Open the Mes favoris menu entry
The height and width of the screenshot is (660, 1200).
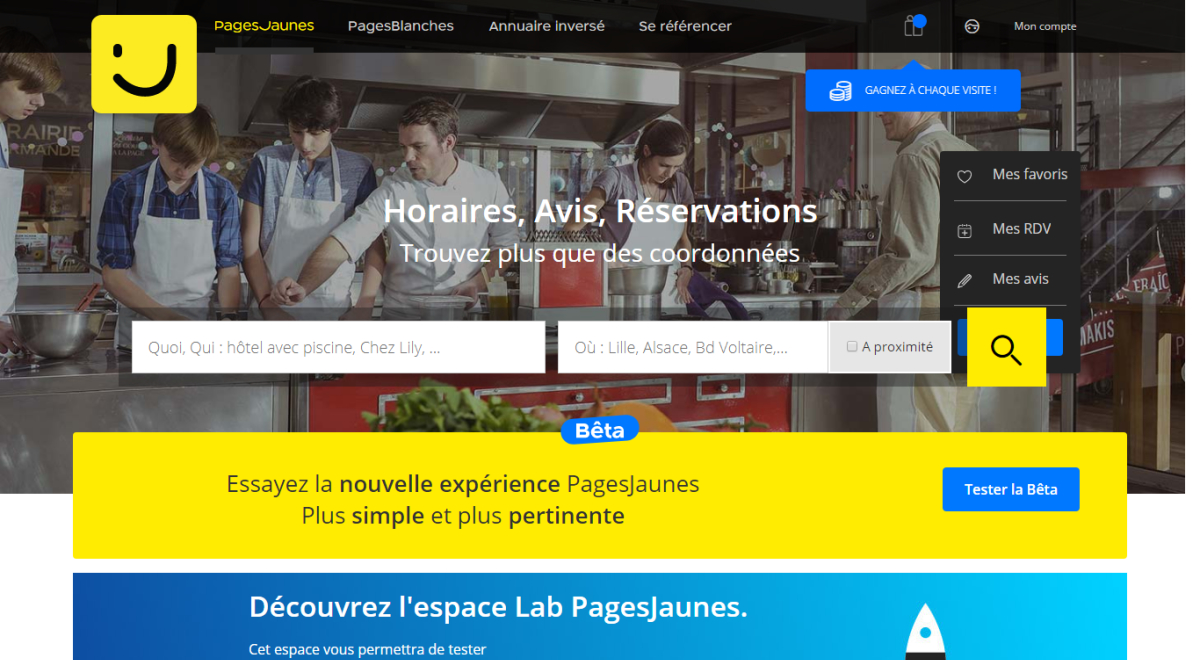coord(1012,175)
